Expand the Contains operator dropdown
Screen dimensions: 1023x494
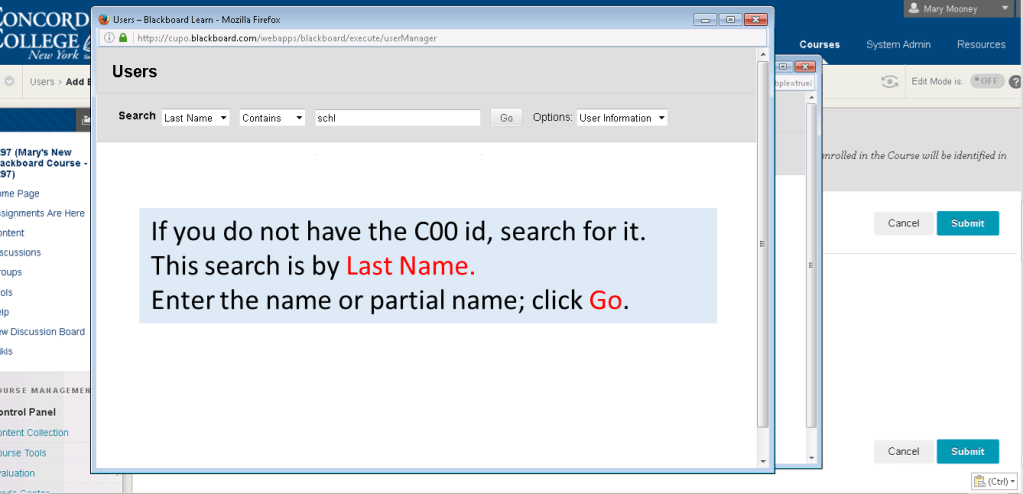[x=272, y=118]
